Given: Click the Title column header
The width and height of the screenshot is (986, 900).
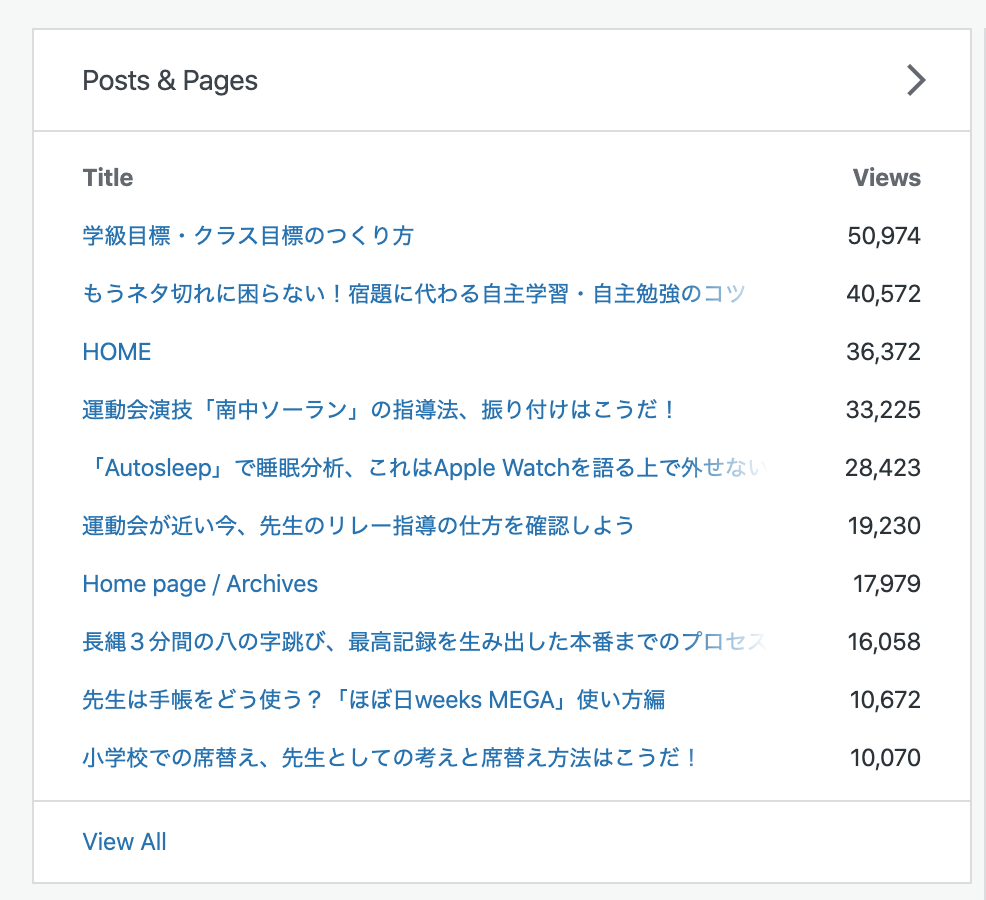Looking at the screenshot, I should [x=108, y=178].
